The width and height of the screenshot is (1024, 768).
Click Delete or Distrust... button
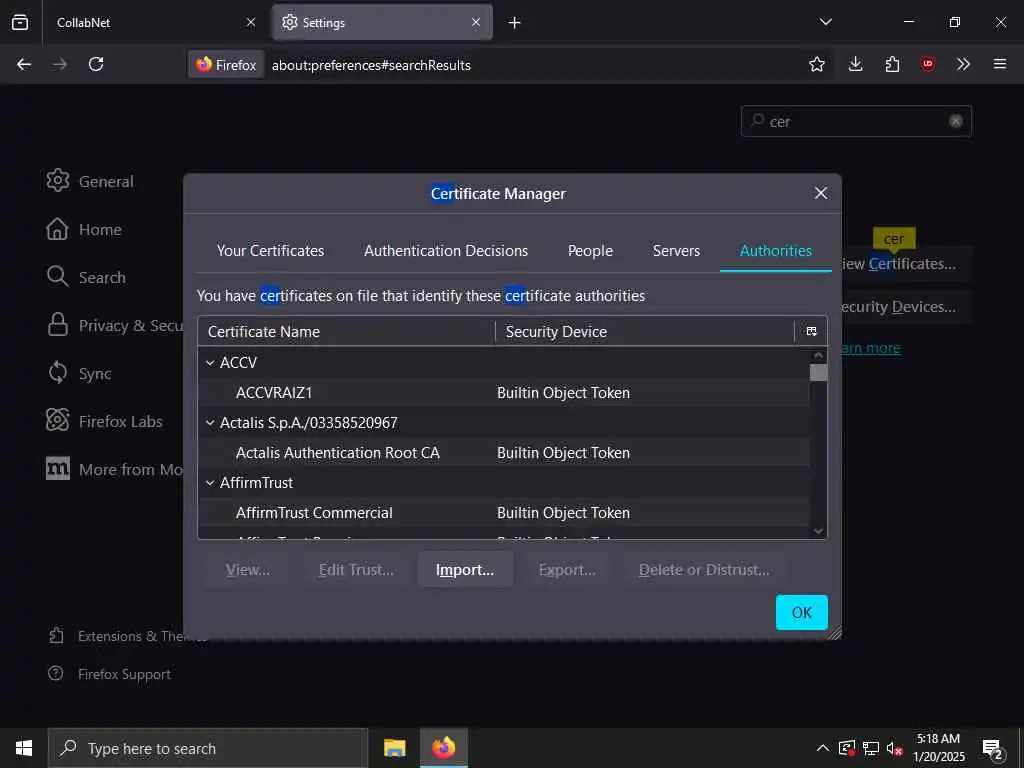[x=704, y=569]
